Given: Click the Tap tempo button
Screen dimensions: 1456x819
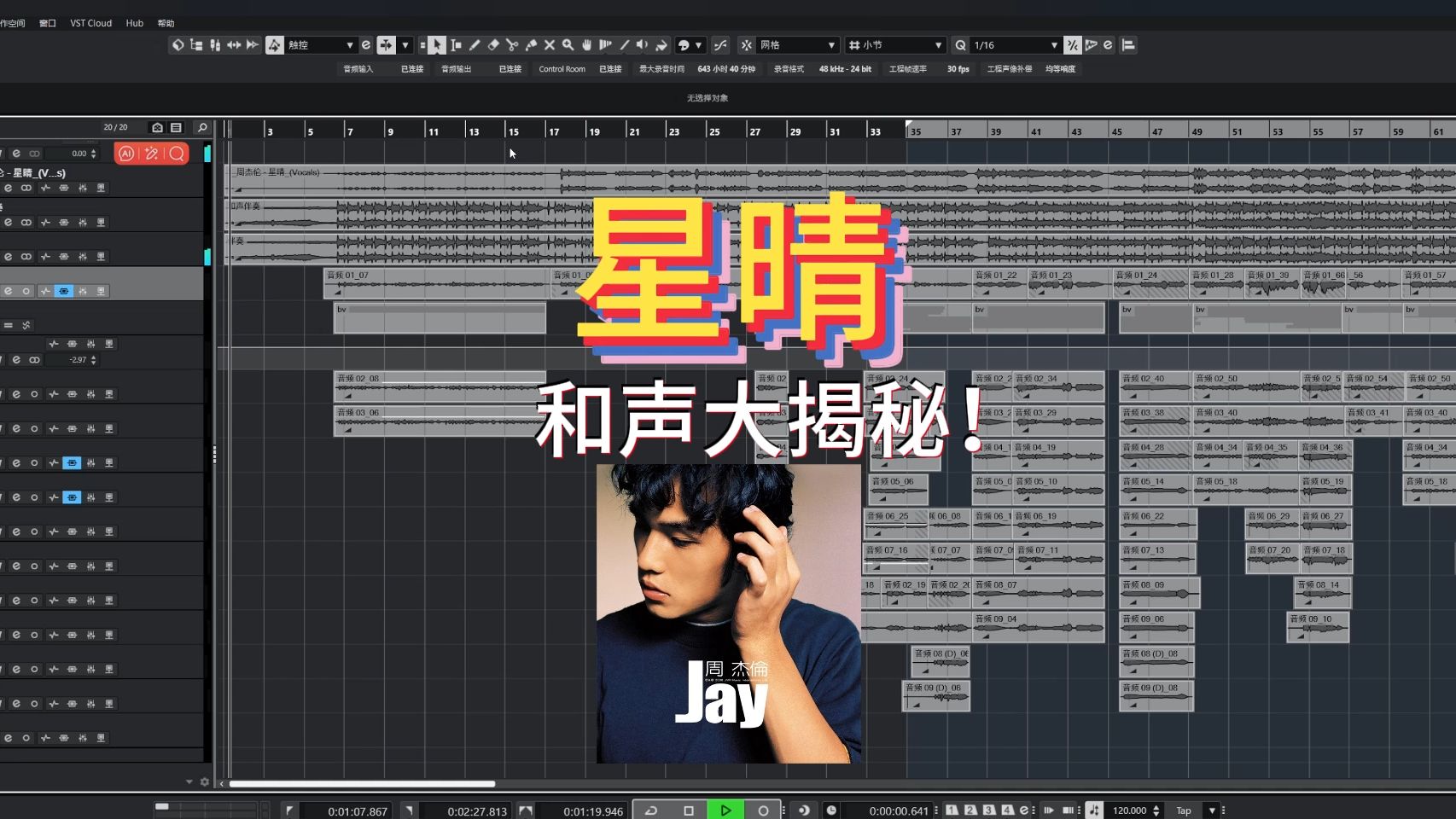Looking at the screenshot, I should click(x=1184, y=810).
